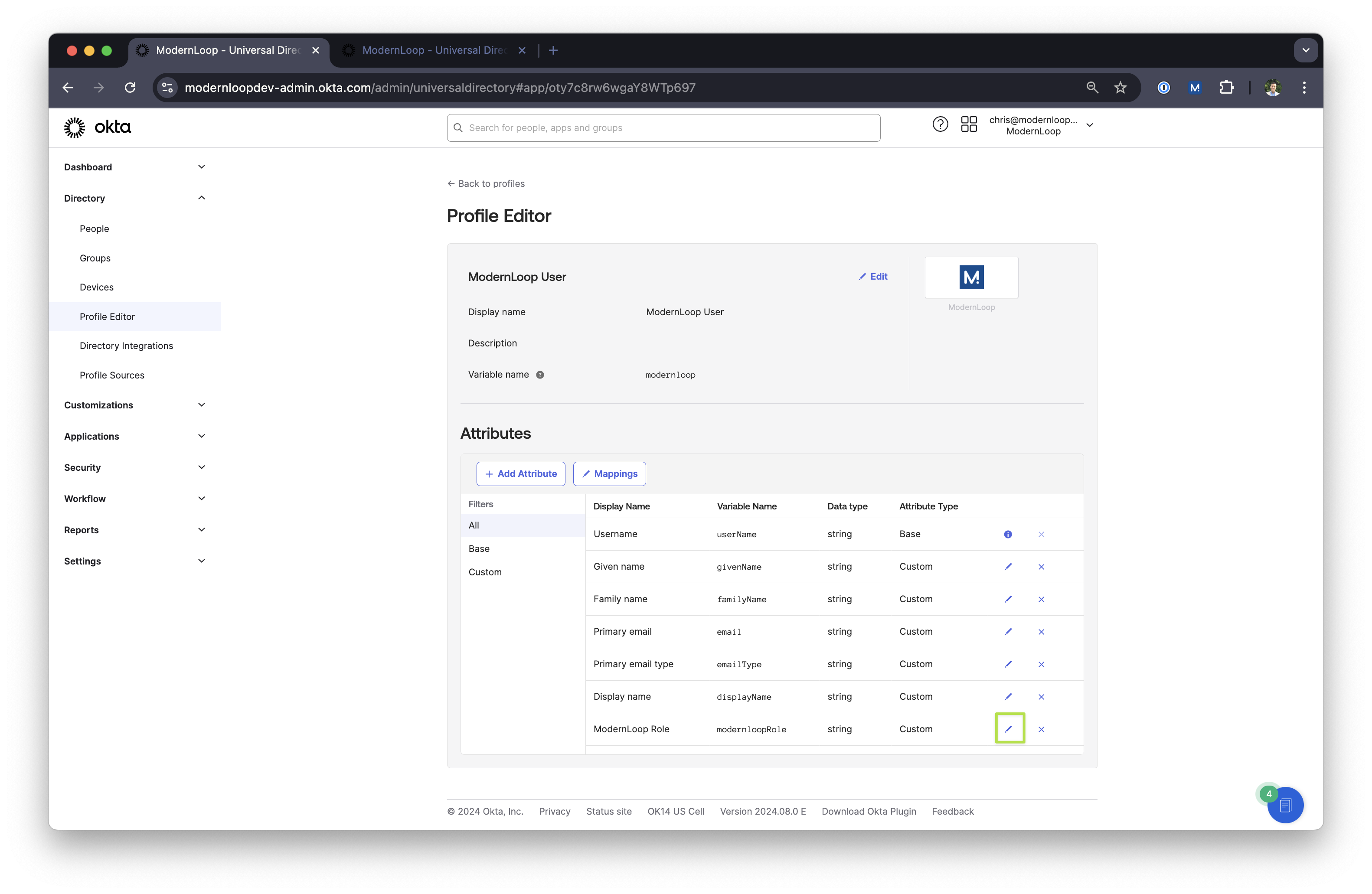1372x894 pixels.
Task: Edit the ModernLoop Role attribute
Action: [1008, 729]
